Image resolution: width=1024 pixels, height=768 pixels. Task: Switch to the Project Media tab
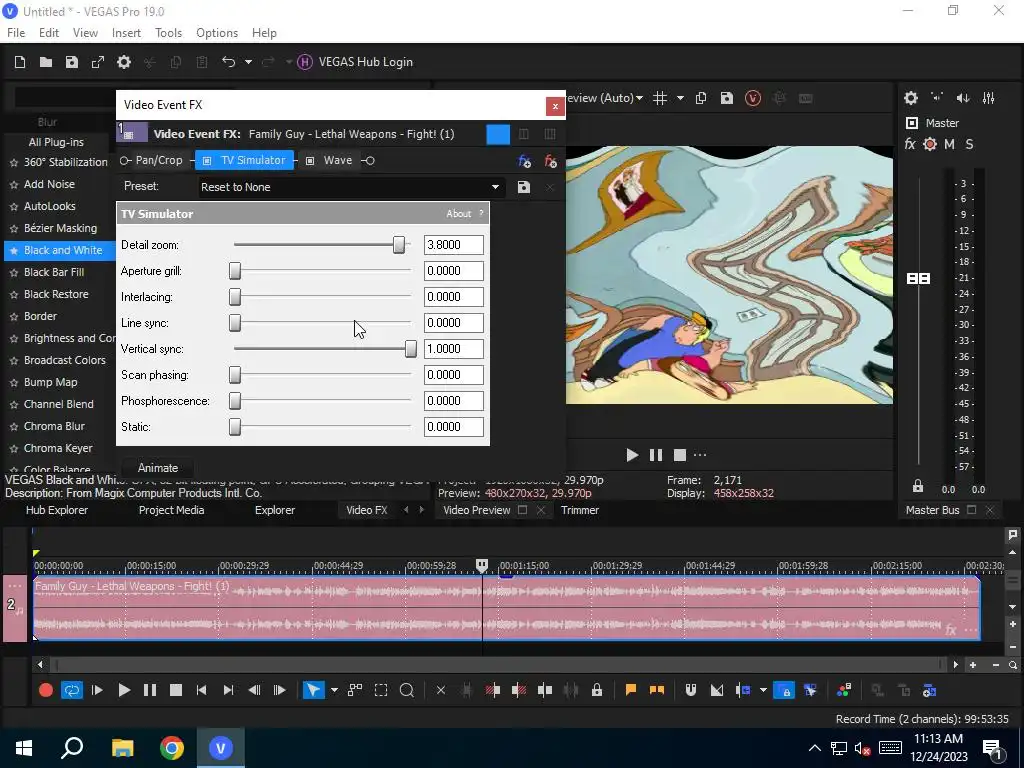coord(171,510)
